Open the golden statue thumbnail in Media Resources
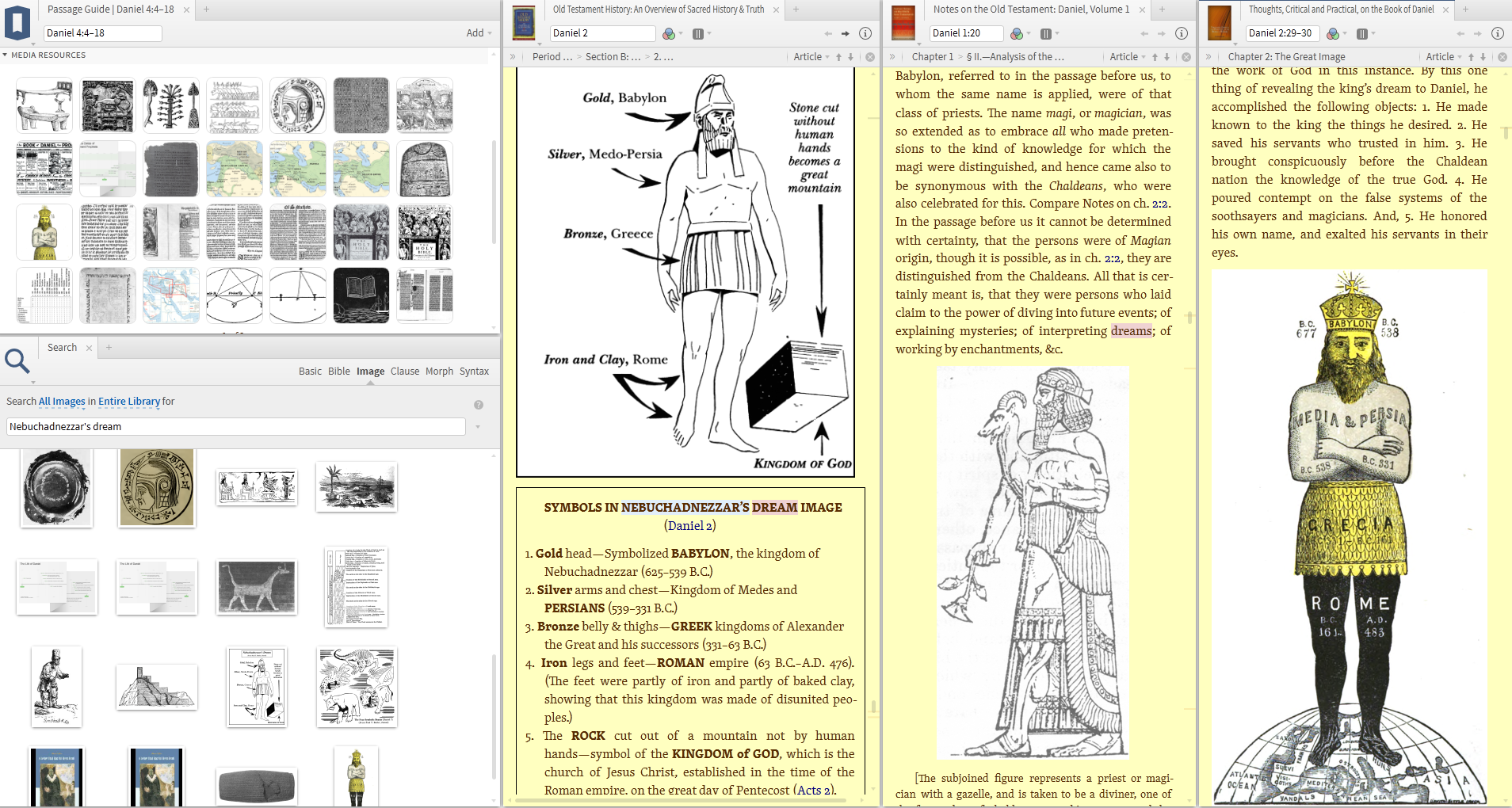This screenshot has height=808, width=1512. coord(44,232)
